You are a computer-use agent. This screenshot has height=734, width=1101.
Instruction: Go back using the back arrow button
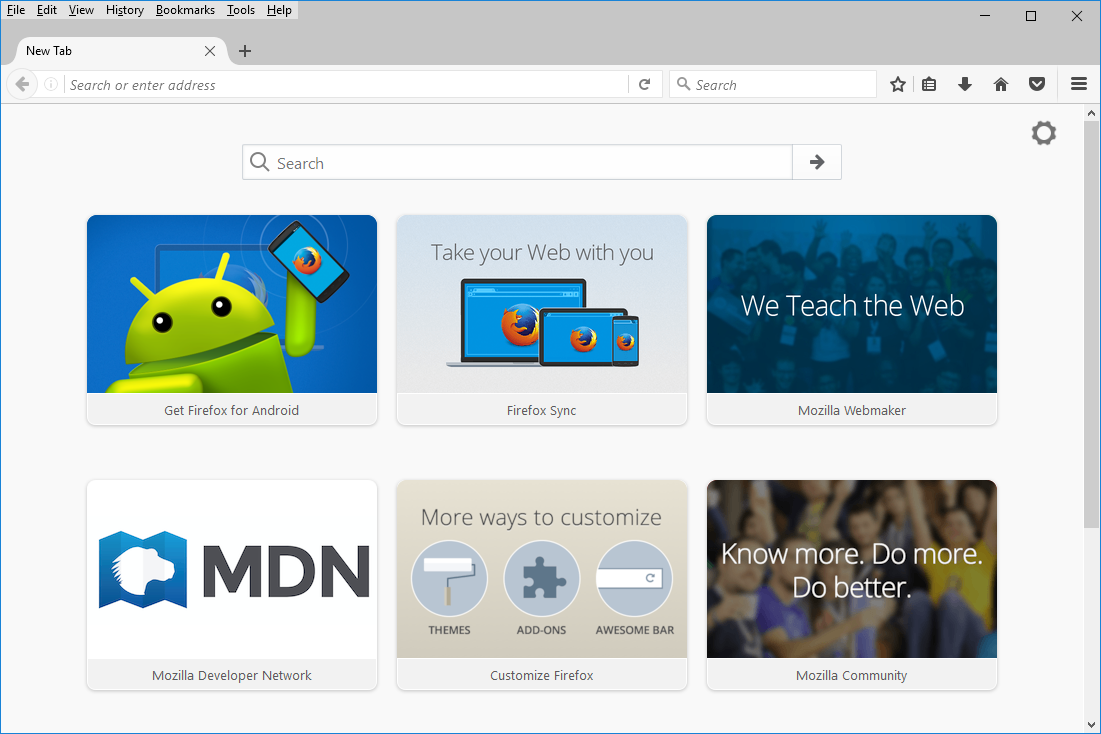[x=22, y=84]
